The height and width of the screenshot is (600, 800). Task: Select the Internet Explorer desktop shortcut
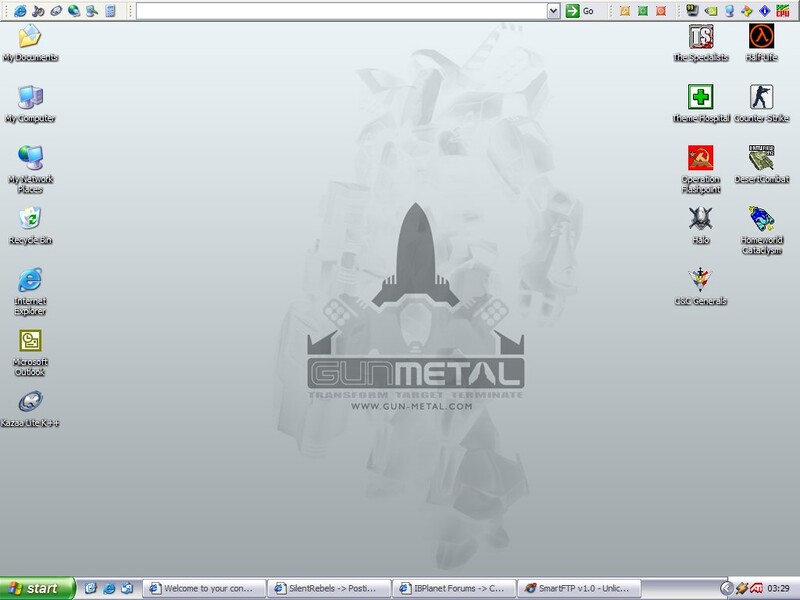30,291
